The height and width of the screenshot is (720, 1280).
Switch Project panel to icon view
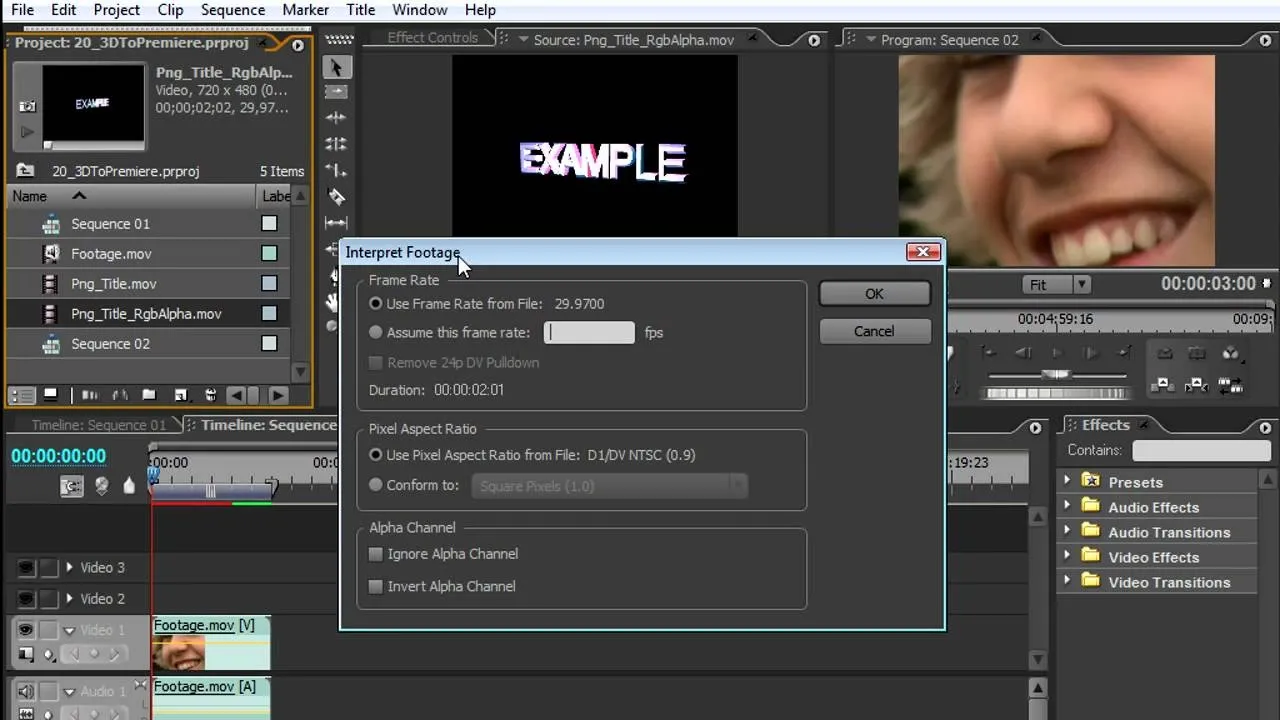point(50,395)
